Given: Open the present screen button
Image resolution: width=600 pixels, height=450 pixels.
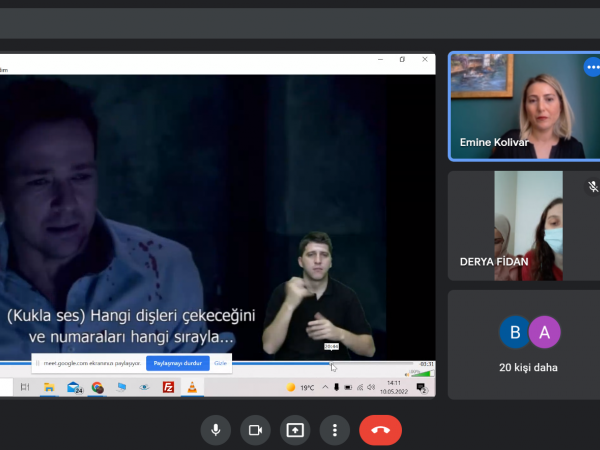Looking at the screenshot, I should tap(295, 430).
